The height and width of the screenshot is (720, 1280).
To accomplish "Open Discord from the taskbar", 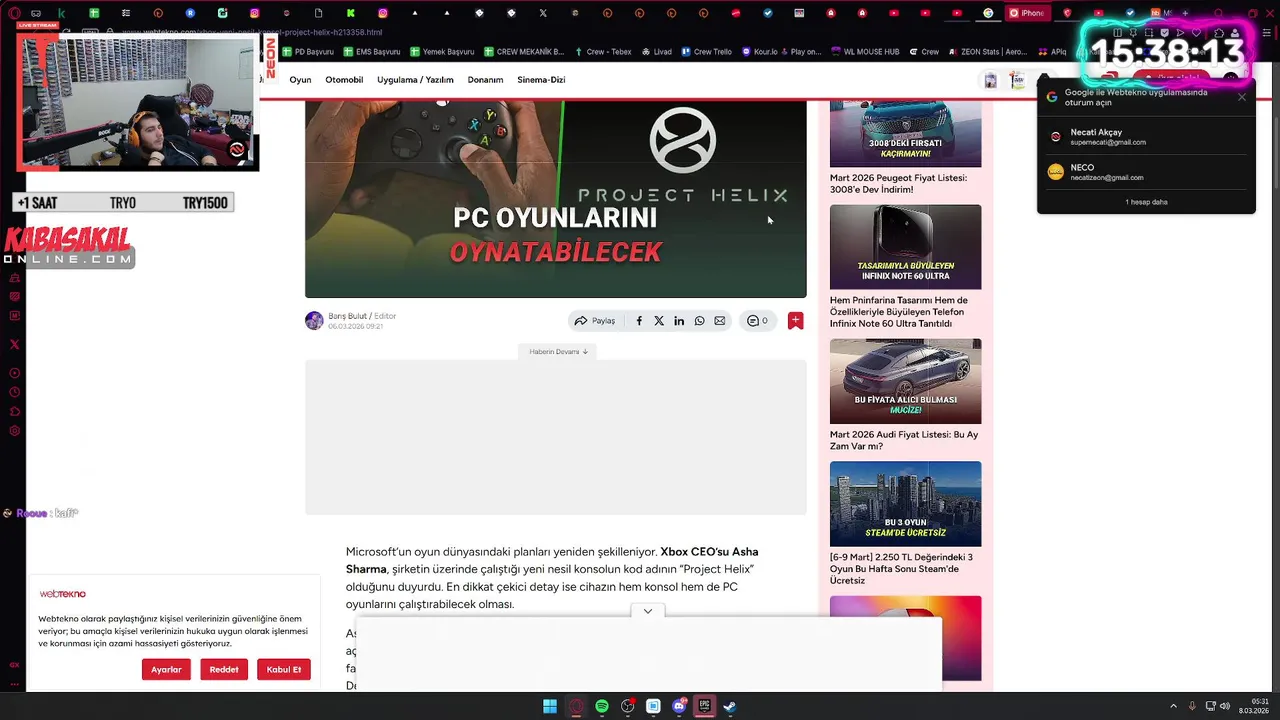I will 680,706.
